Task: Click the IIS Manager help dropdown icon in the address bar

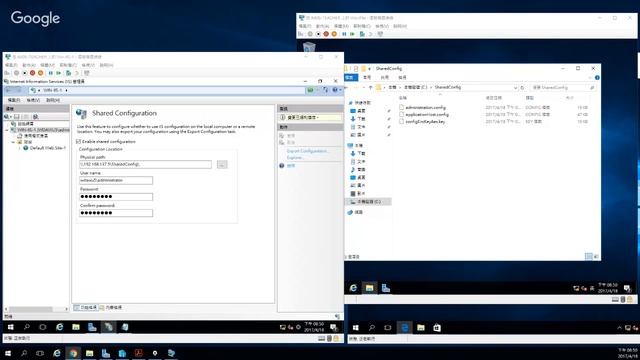Action: point(336,90)
